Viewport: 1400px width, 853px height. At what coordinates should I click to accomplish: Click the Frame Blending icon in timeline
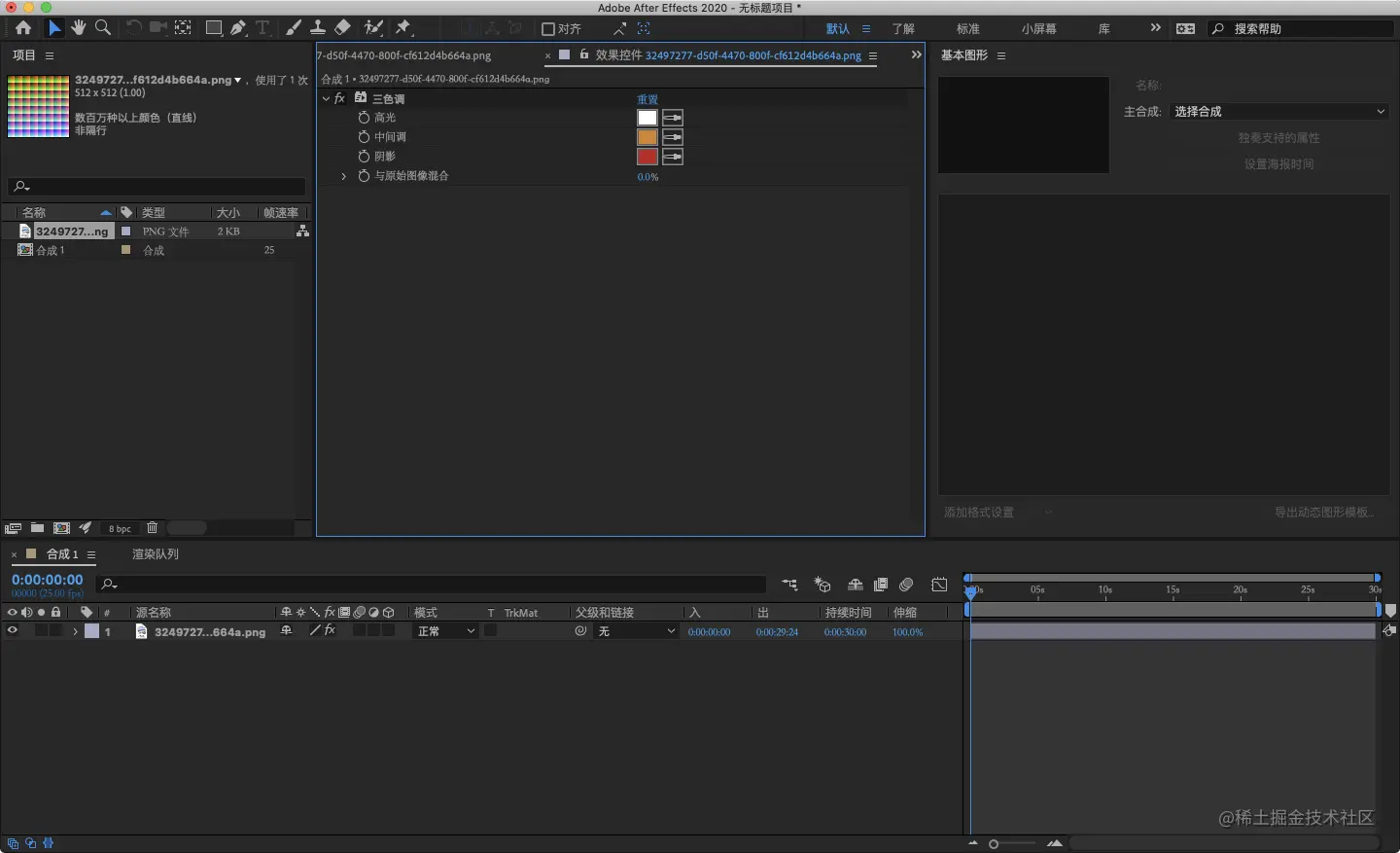coord(881,585)
